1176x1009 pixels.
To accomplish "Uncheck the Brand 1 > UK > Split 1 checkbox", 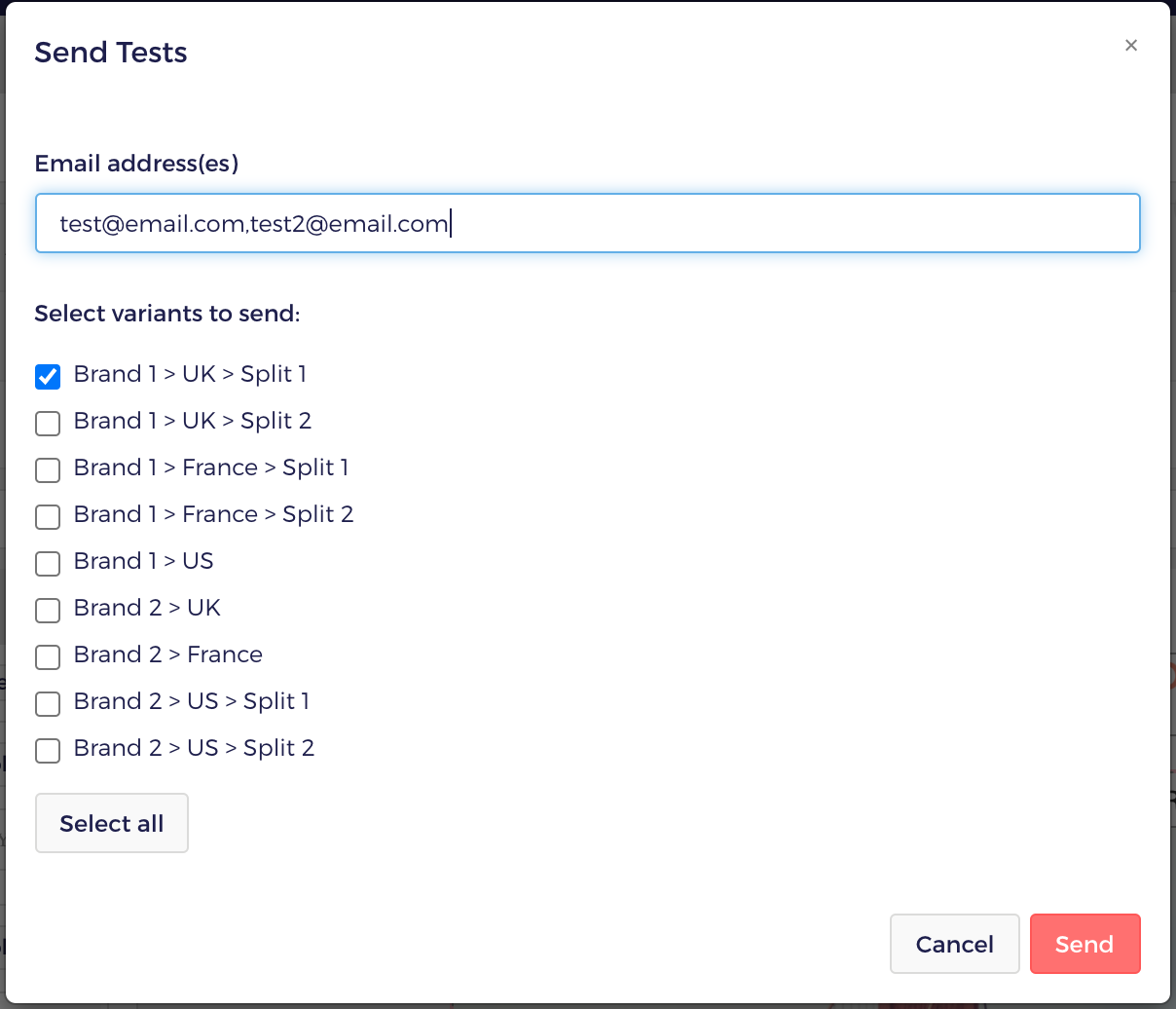I will click(x=48, y=376).
